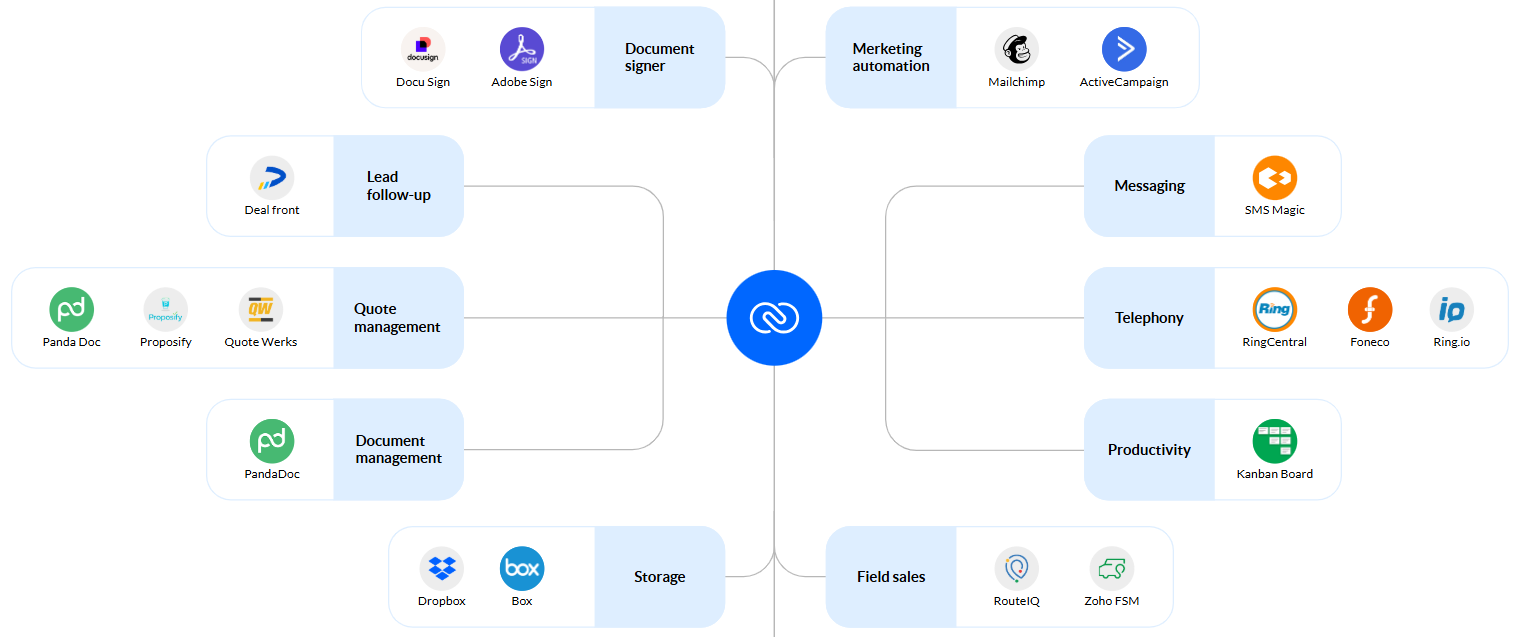Open the RingCentral telephony icon

1274,308
